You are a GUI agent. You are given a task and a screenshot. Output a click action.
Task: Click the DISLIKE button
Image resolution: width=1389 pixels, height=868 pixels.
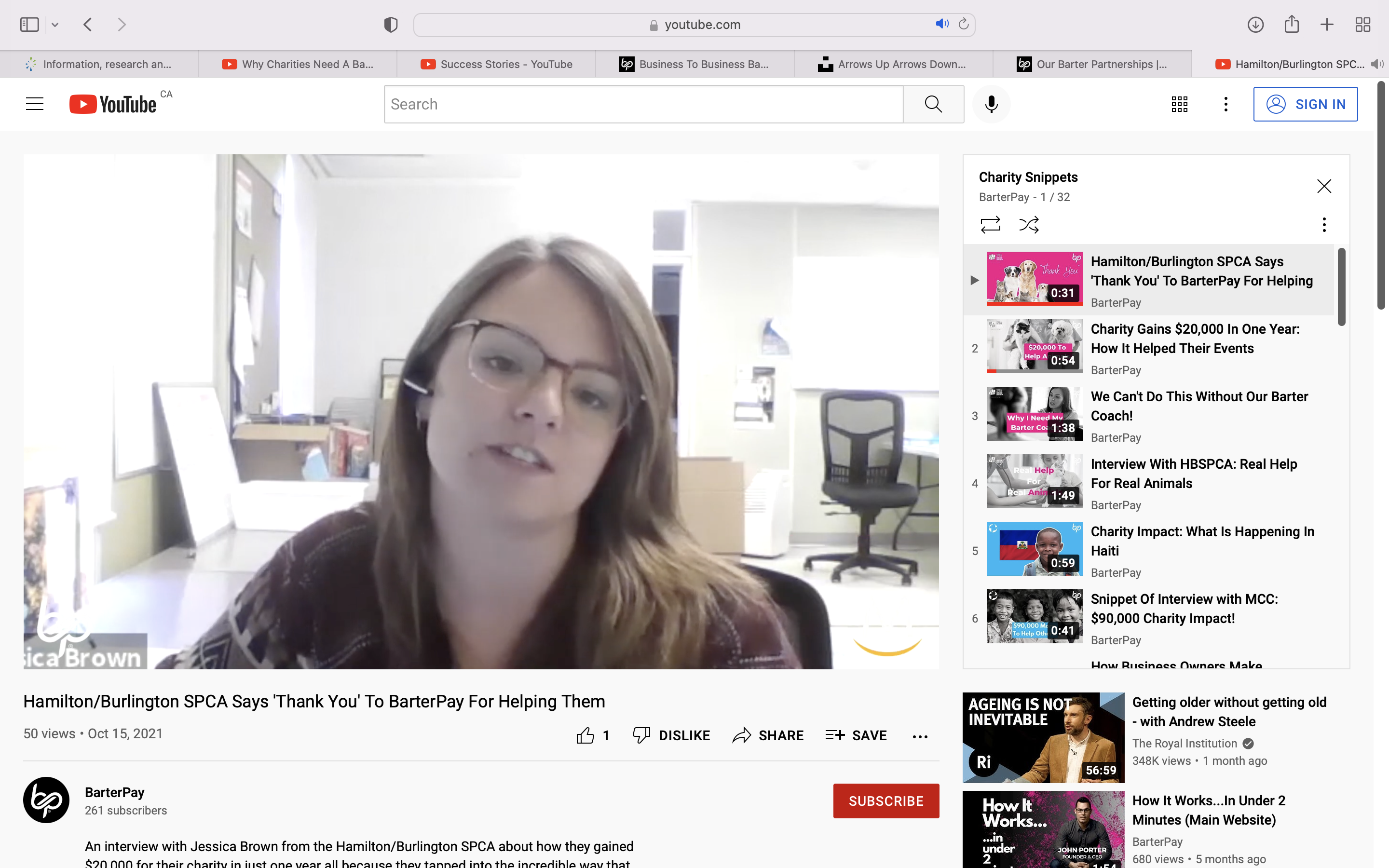(671, 735)
